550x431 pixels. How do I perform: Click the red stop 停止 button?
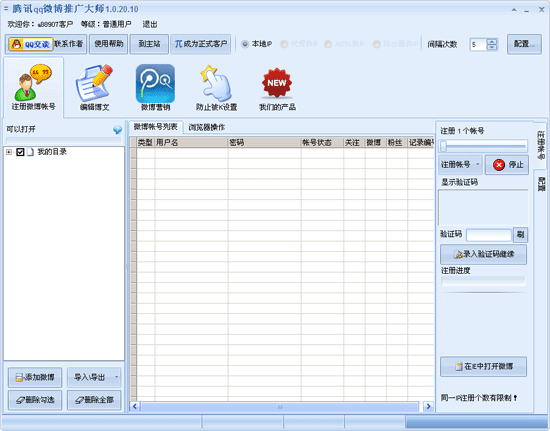(x=507, y=164)
